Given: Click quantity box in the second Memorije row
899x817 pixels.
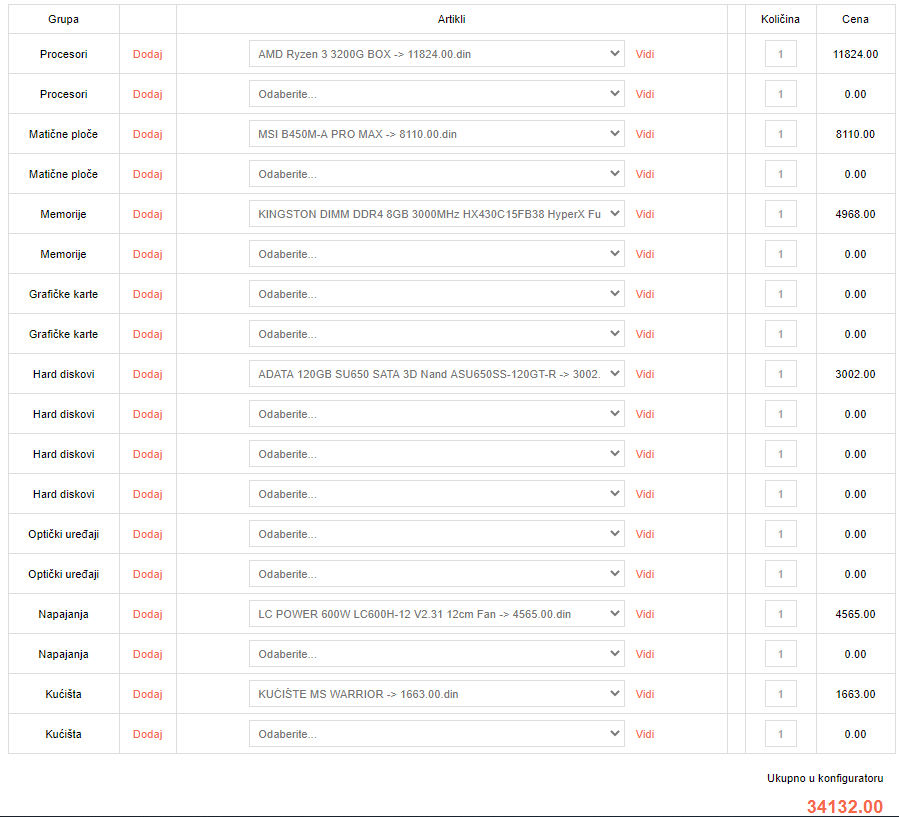Looking at the screenshot, I should (x=780, y=254).
